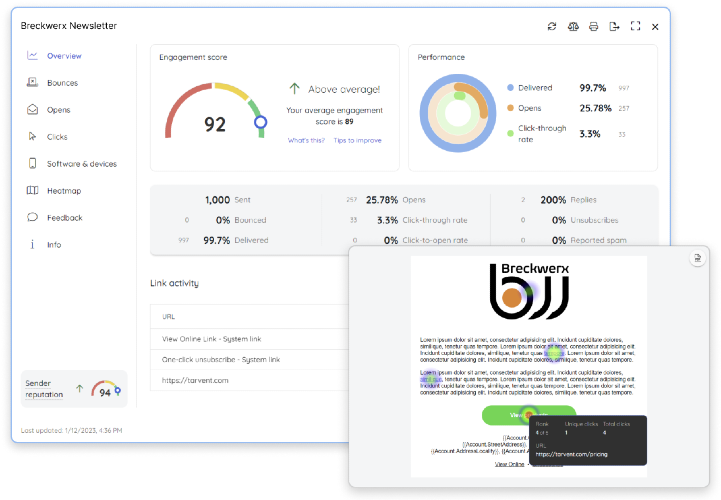The height and width of the screenshot is (500, 721).
Task: Click the Opens orange legend dot
Action: pyautogui.click(x=510, y=108)
